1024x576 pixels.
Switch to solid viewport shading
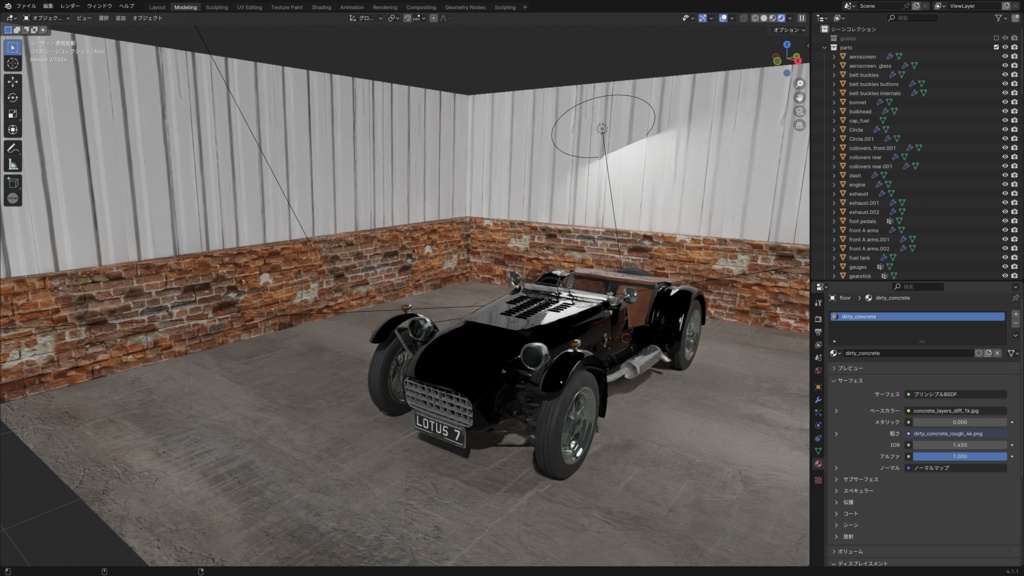763,18
